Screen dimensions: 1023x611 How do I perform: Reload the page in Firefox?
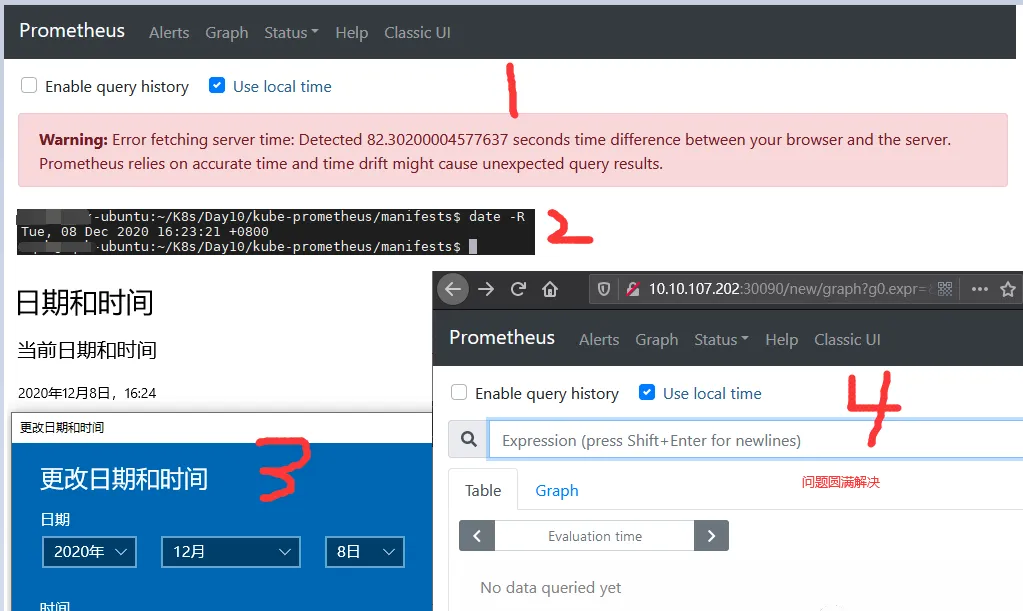pos(518,289)
